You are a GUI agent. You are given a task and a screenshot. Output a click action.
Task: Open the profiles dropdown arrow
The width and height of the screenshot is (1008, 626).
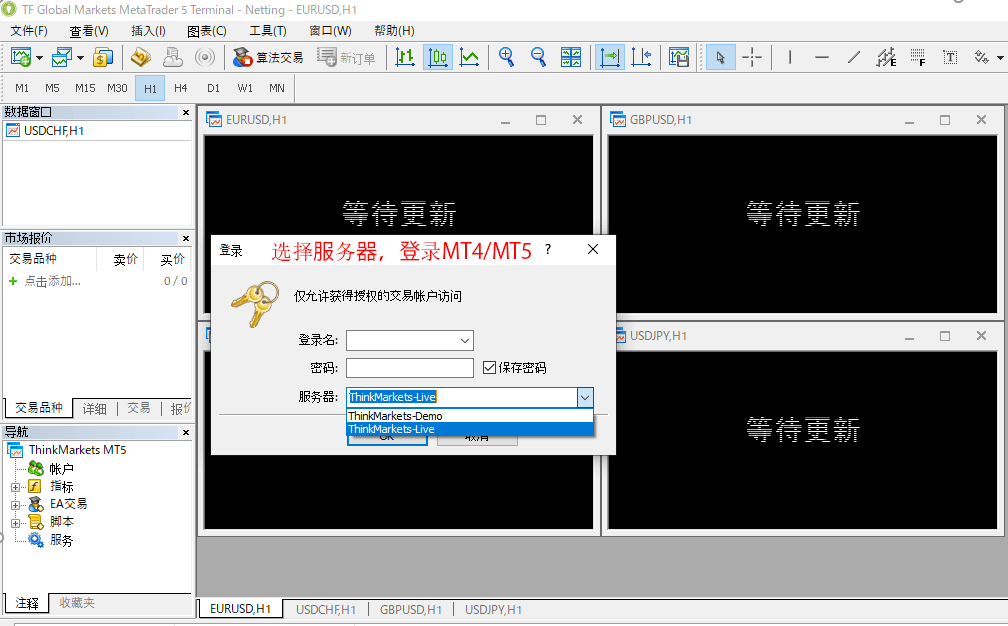click(80, 58)
